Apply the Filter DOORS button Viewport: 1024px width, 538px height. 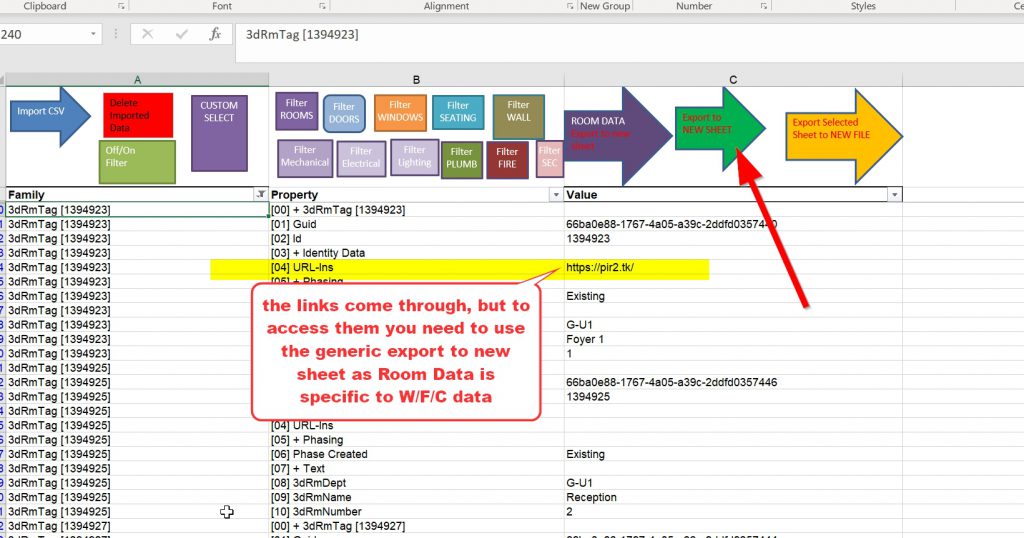344,114
